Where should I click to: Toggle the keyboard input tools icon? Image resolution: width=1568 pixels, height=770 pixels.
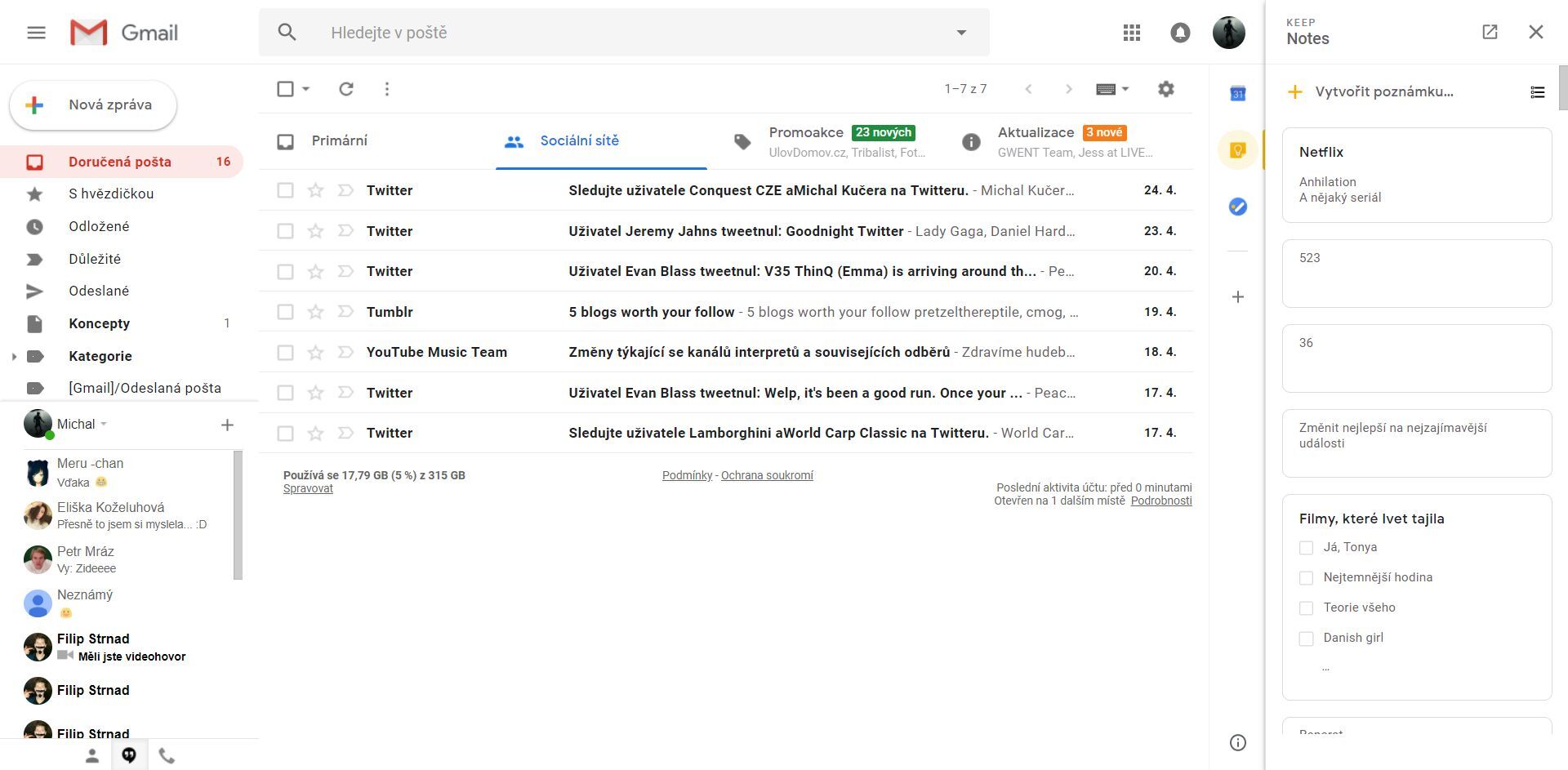point(1107,89)
